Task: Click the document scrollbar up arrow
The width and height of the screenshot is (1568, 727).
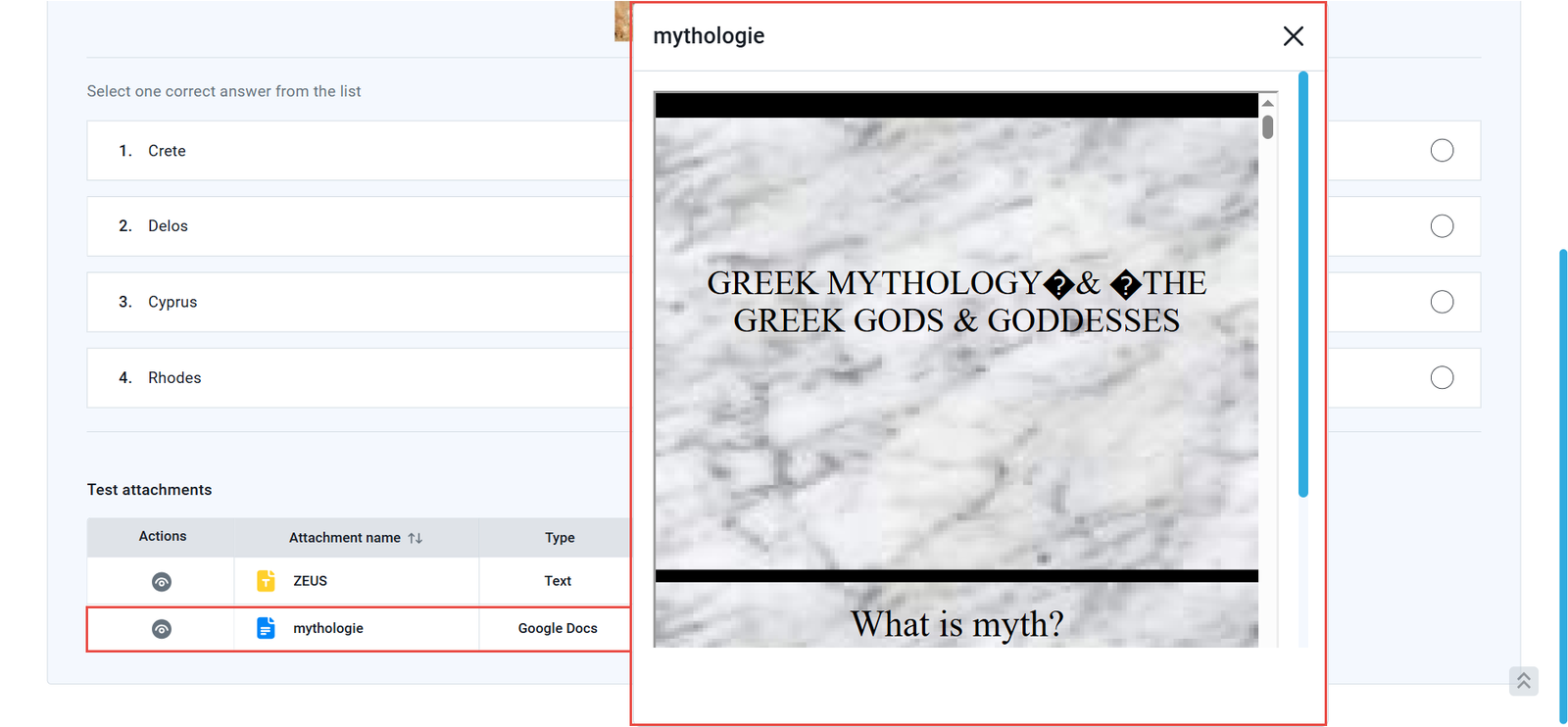Action: [x=1268, y=103]
